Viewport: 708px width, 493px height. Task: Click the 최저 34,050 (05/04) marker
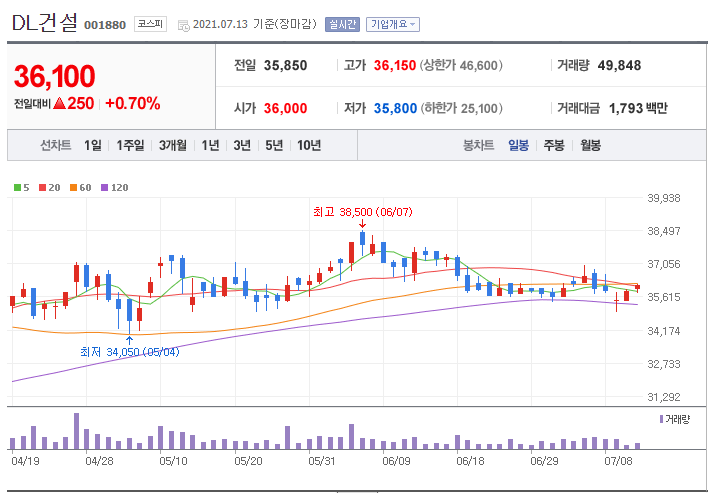(x=130, y=352)
